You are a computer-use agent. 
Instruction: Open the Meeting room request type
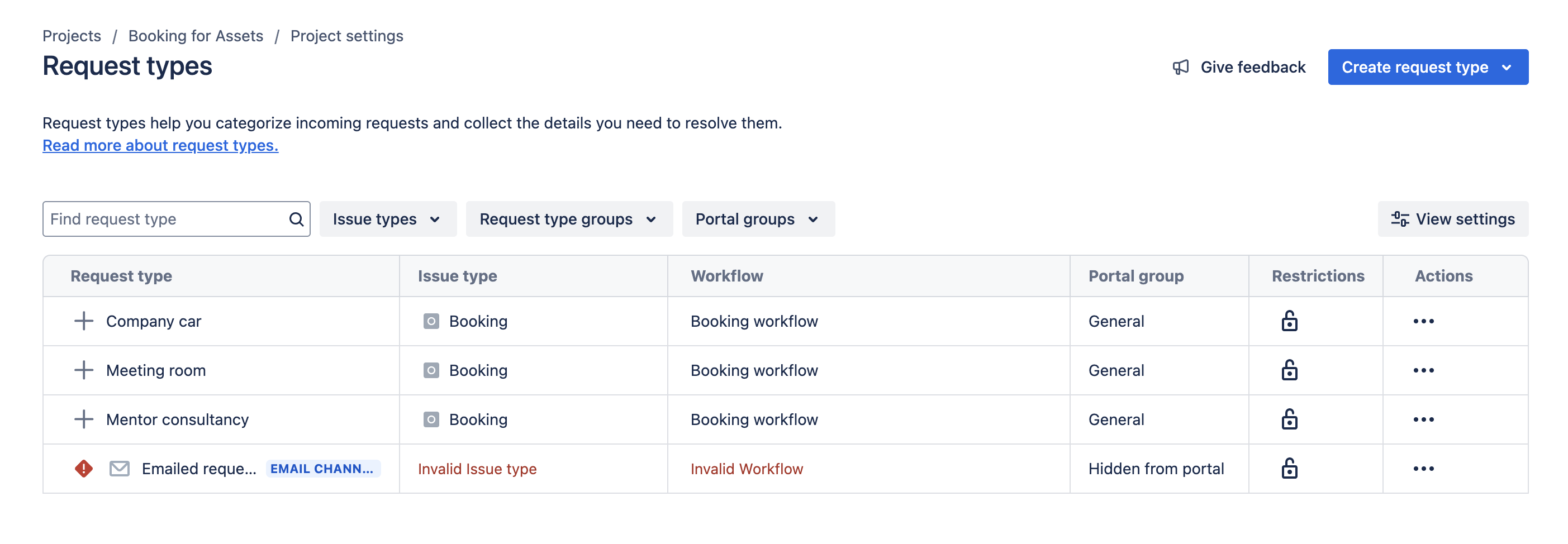(x=156, y=370)
